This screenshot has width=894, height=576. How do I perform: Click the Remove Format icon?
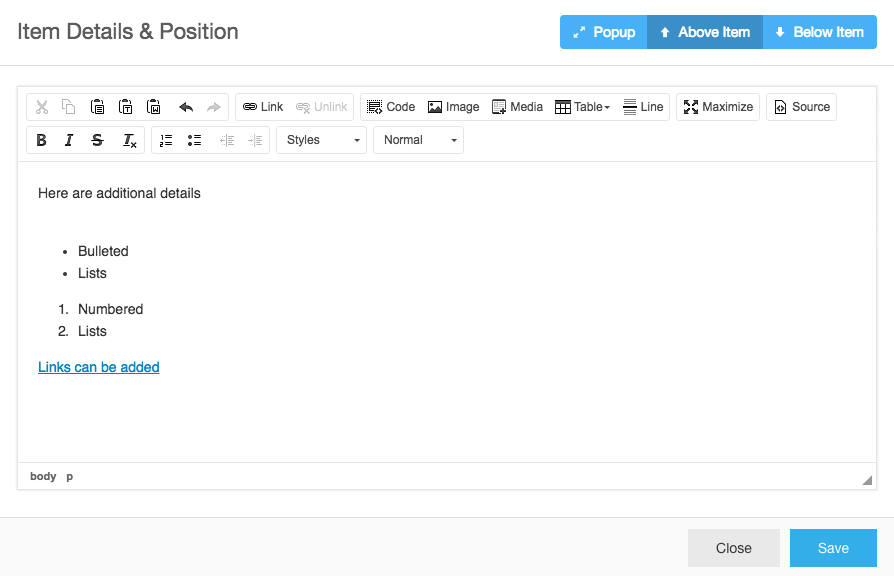tap(129, 140)
